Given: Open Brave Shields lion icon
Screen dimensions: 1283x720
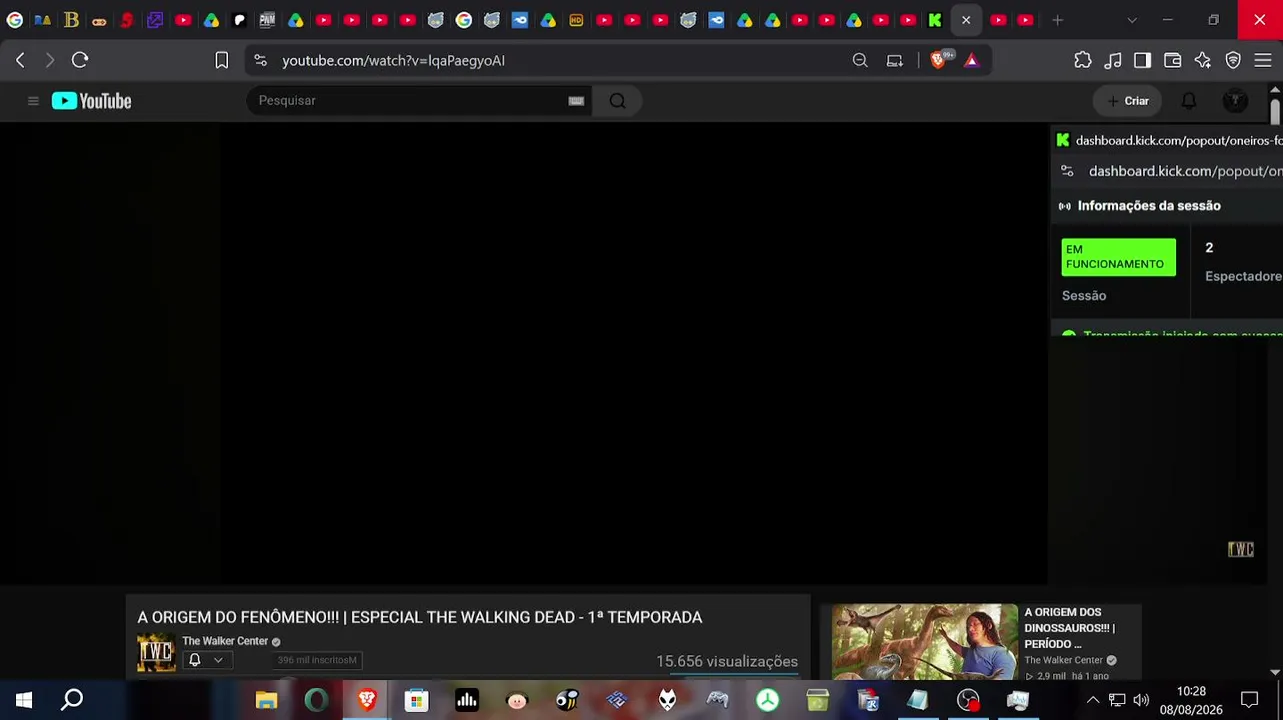Looking at the screenshot, I should (x=938, y=60).
